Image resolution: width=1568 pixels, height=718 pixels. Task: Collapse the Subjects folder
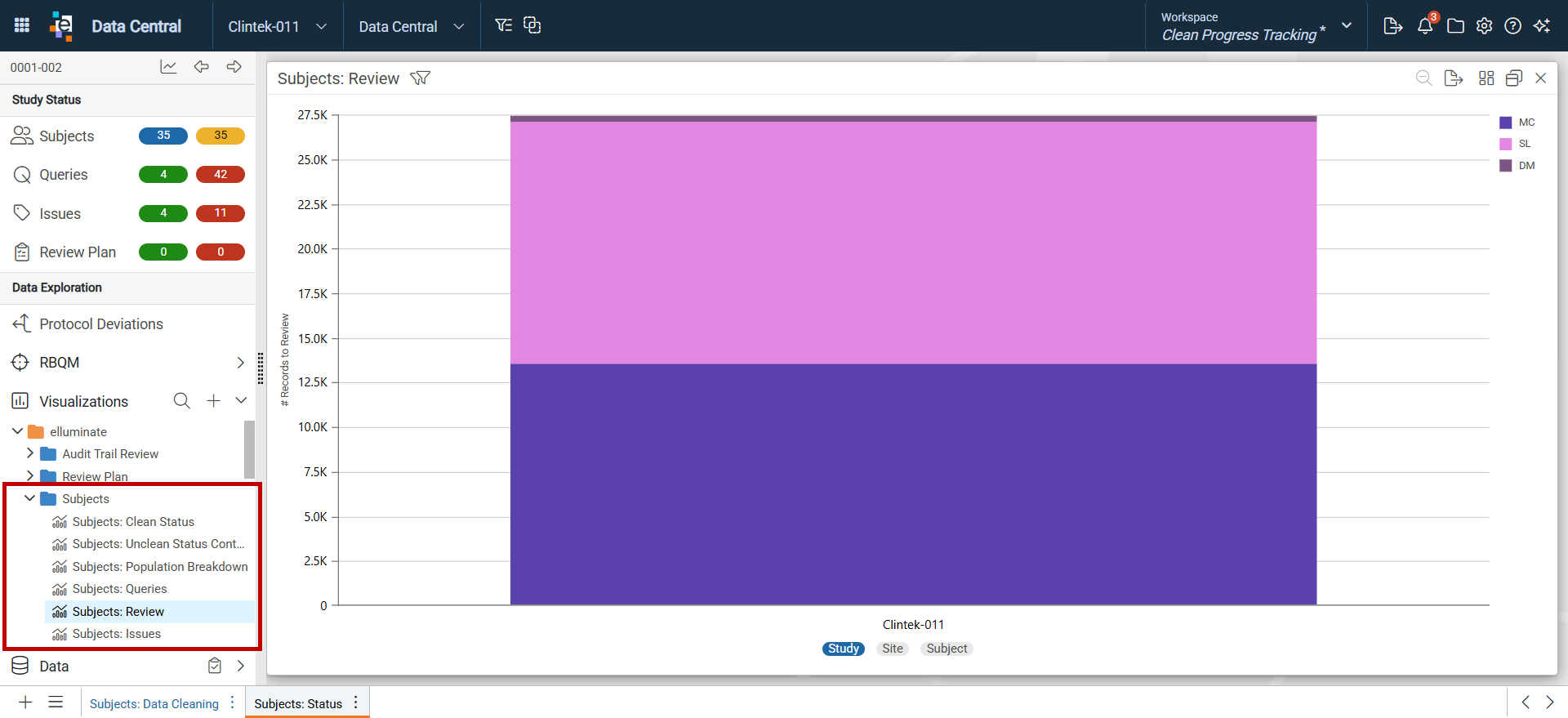tap(30, 498)
